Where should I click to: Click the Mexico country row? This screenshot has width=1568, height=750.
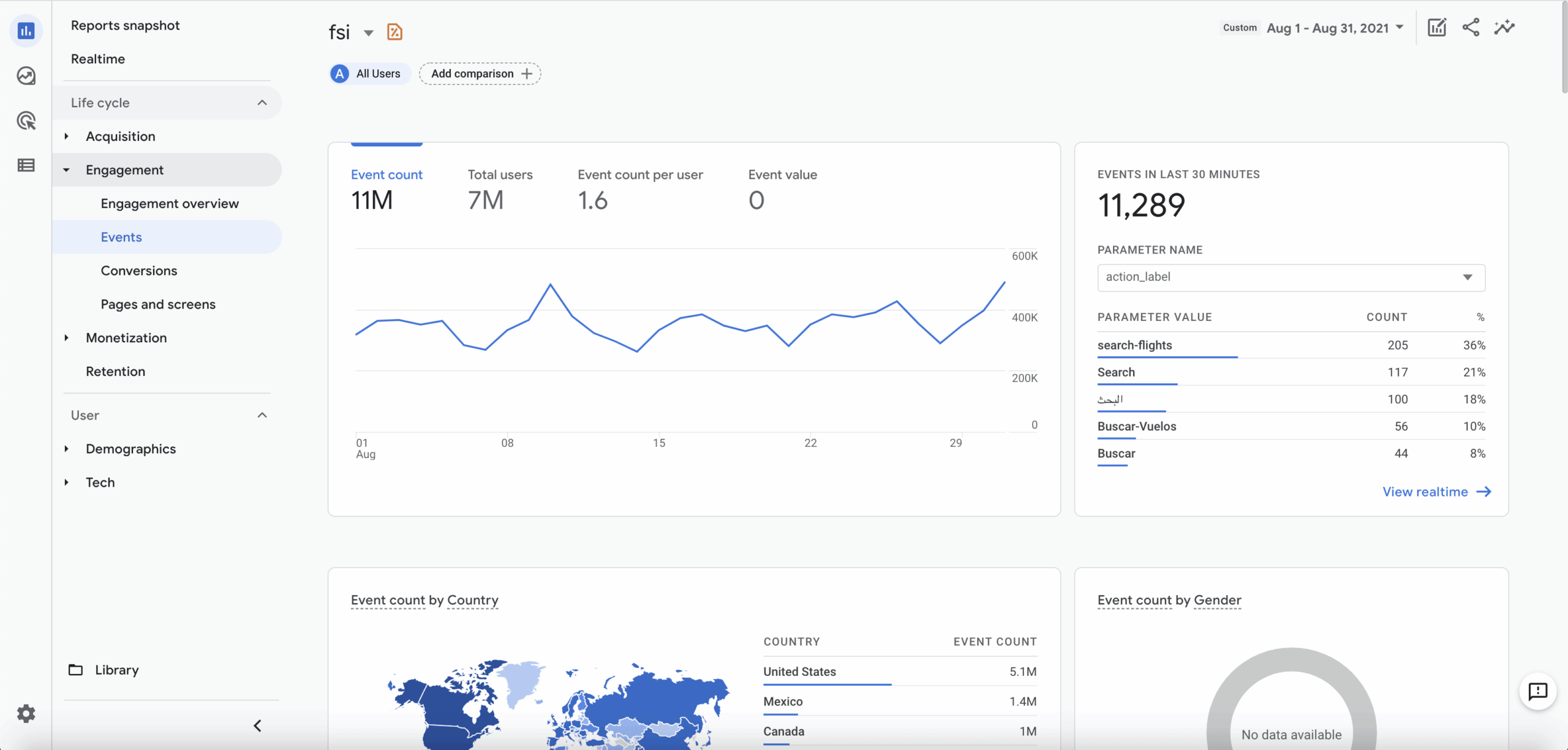pyautogui.click(x=900, y=702)
